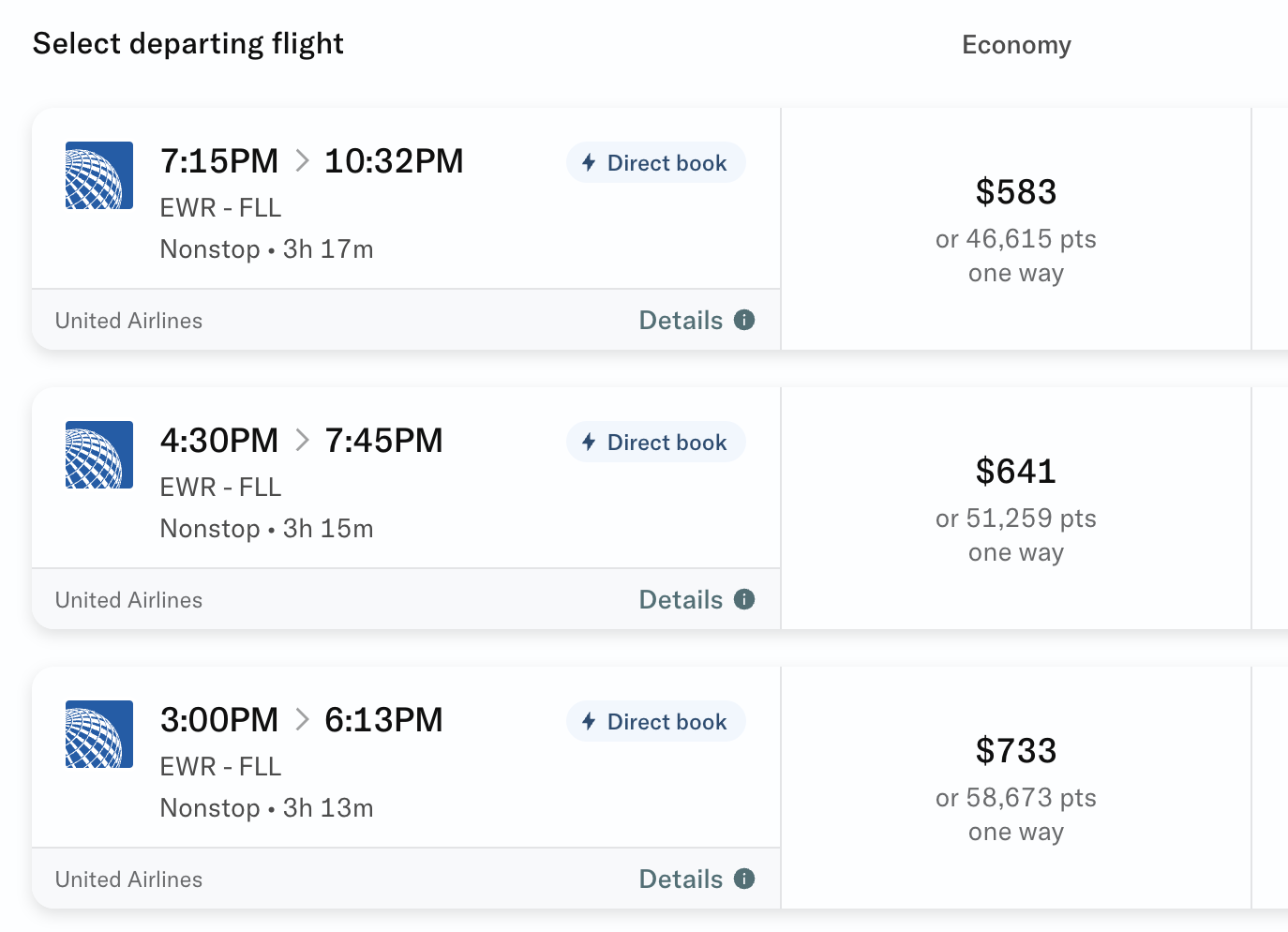Click lightning bolt icon on 3:00PM flight
Viewport: 1288px width, 932px height.
pyautogui.click(x=589, y=721)
